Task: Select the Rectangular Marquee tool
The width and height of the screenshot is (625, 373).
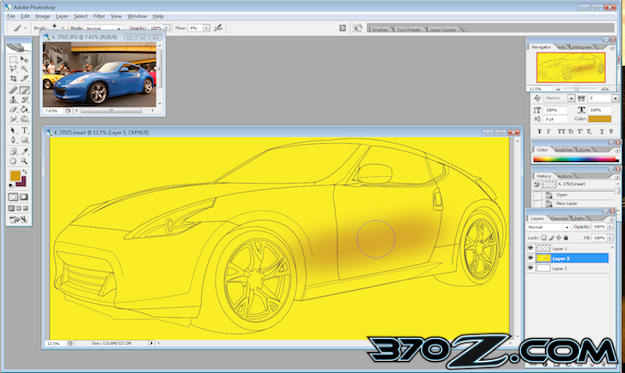Action: [13, 59]
